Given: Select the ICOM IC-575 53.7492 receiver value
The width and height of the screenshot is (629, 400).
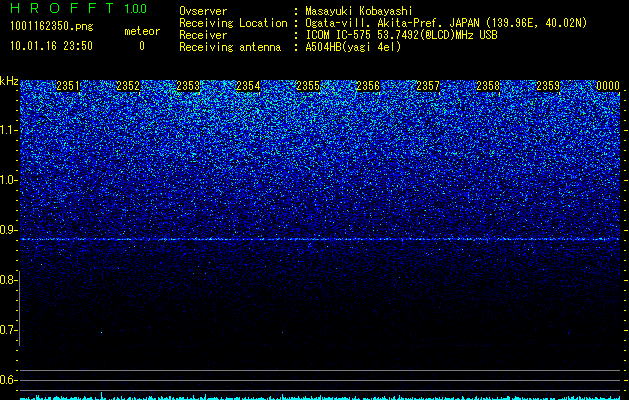Looking at the screenshot, I should coord(401,35).
